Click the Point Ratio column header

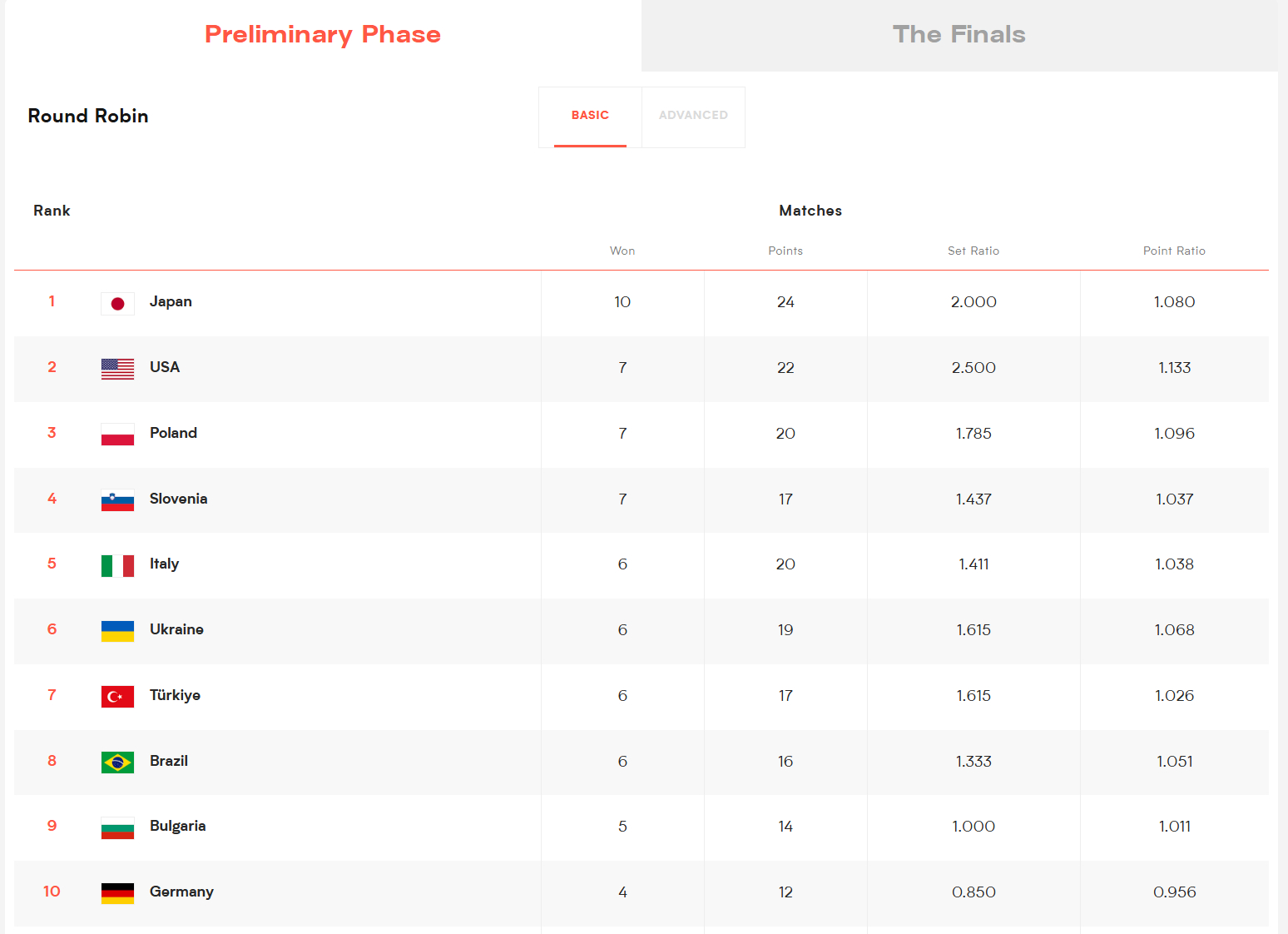1174,251
